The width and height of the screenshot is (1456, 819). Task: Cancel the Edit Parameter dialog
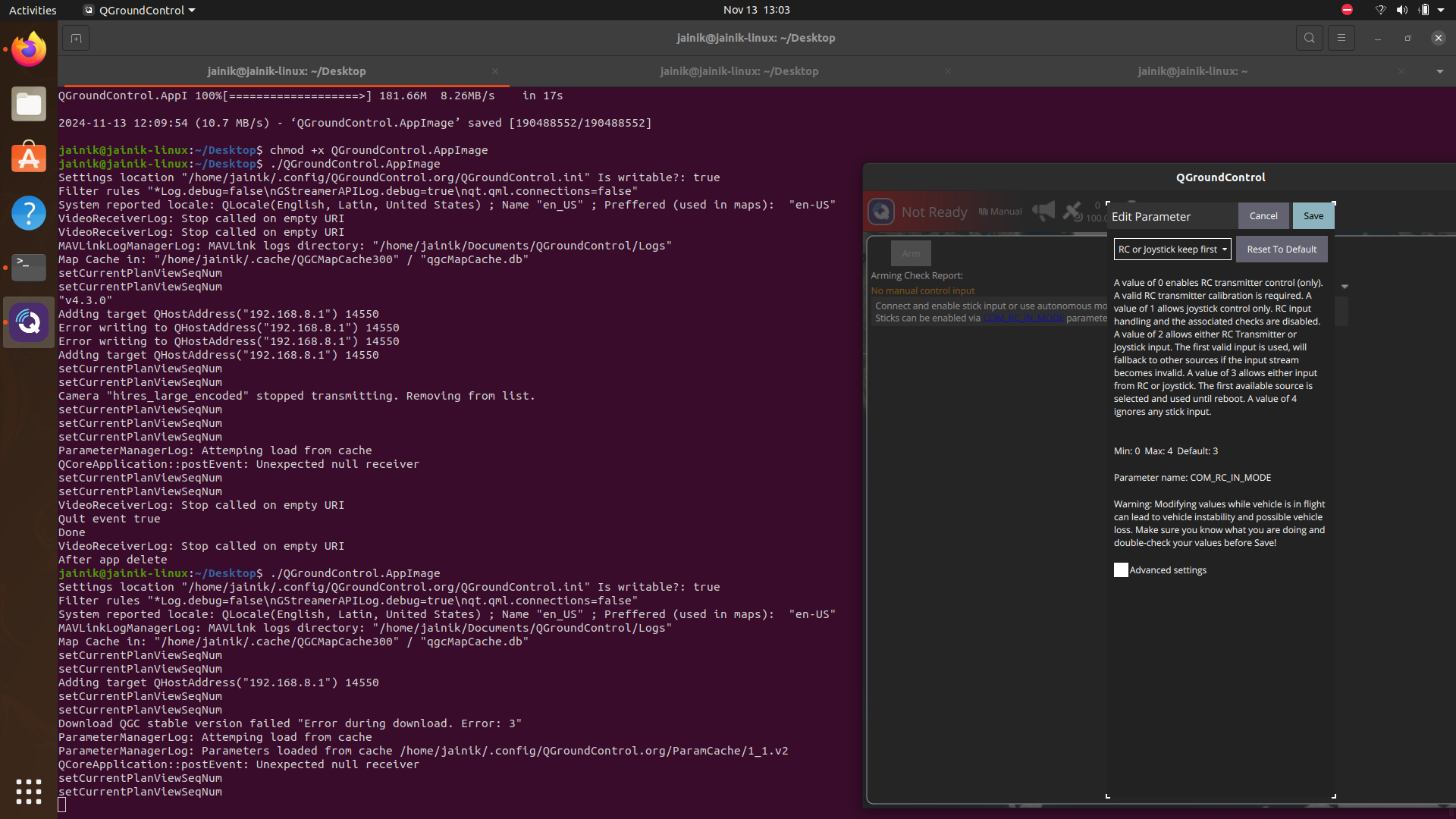pos(1263,216)
